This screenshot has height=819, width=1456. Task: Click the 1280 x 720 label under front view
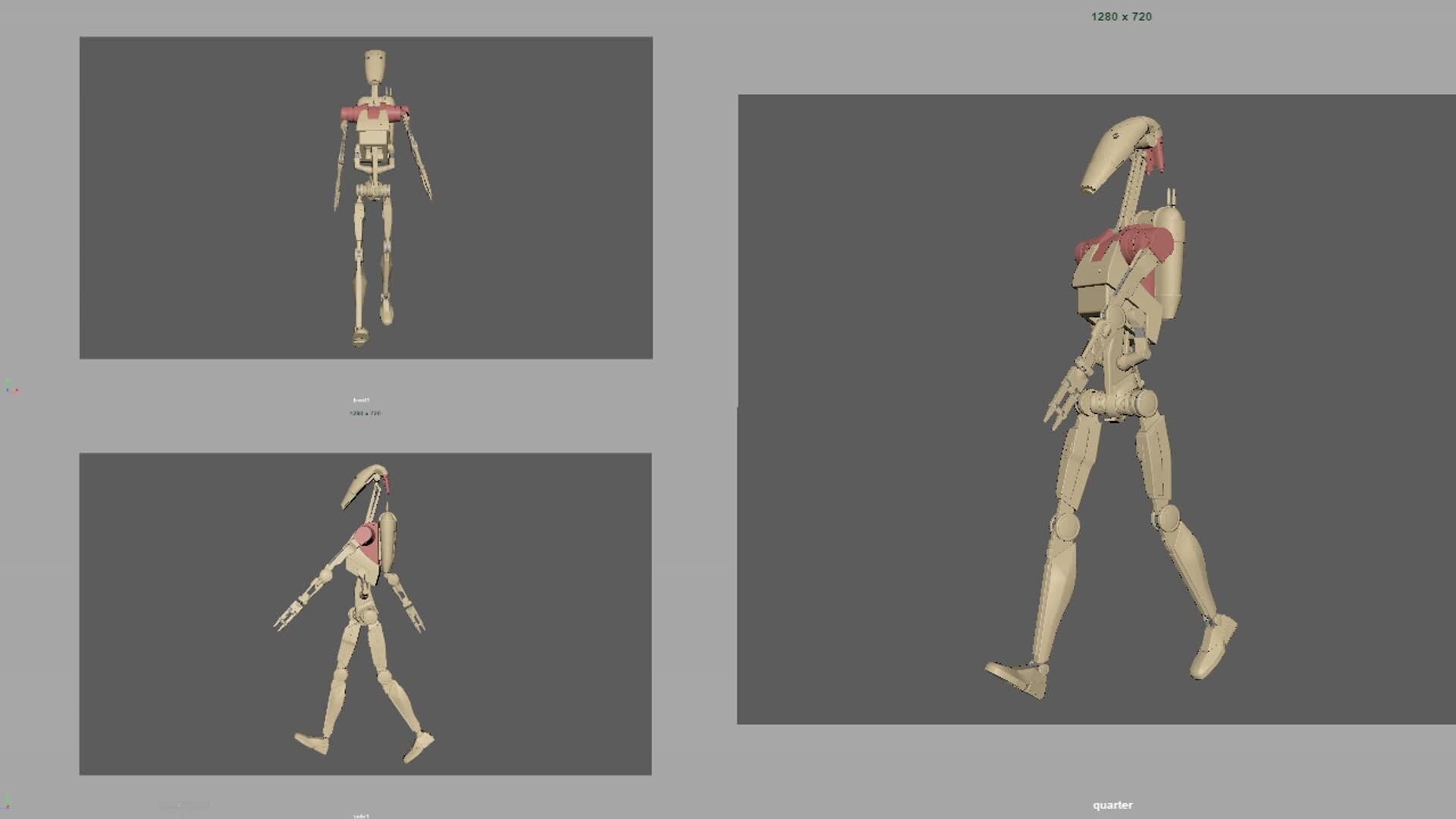click(365, 413)
